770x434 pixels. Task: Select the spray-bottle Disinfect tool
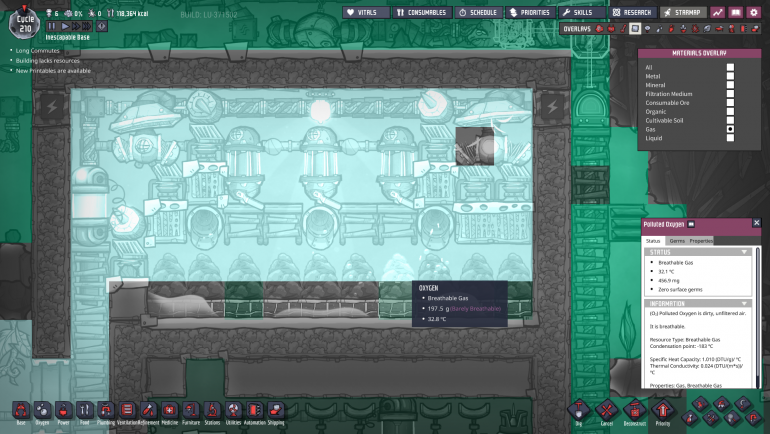coord(689,418)
